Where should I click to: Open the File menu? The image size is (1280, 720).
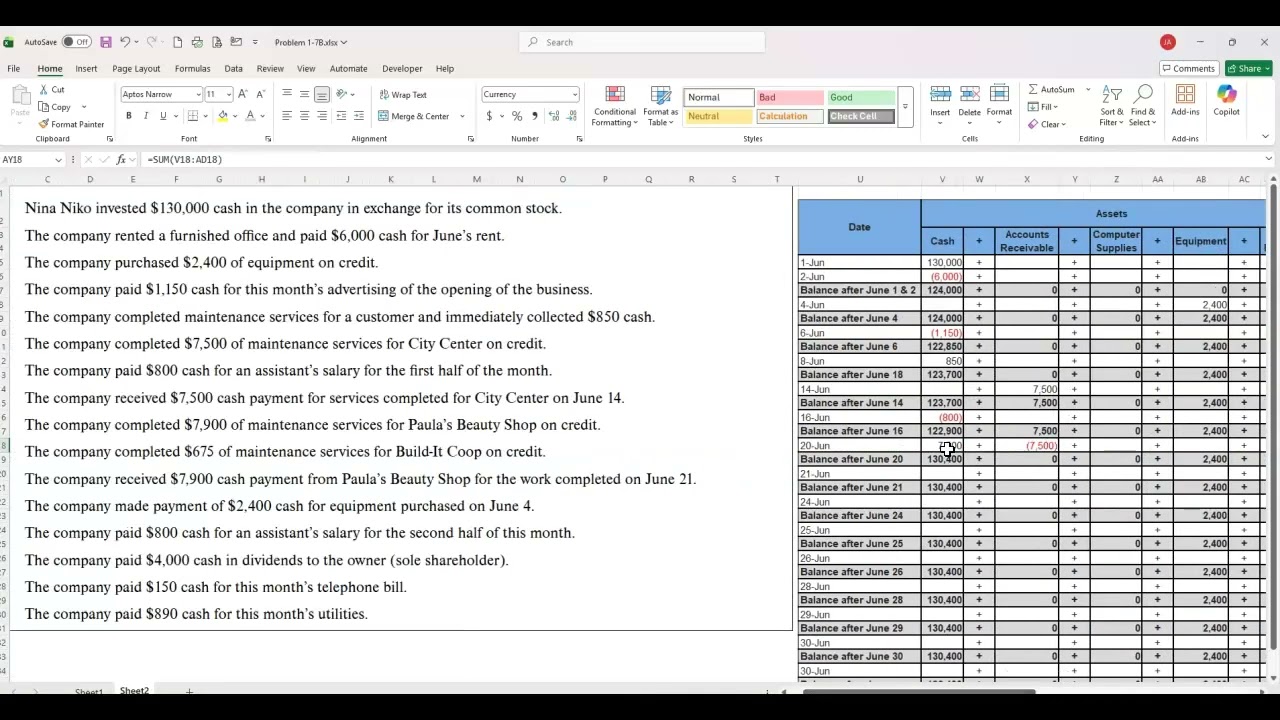click(14, 69)
